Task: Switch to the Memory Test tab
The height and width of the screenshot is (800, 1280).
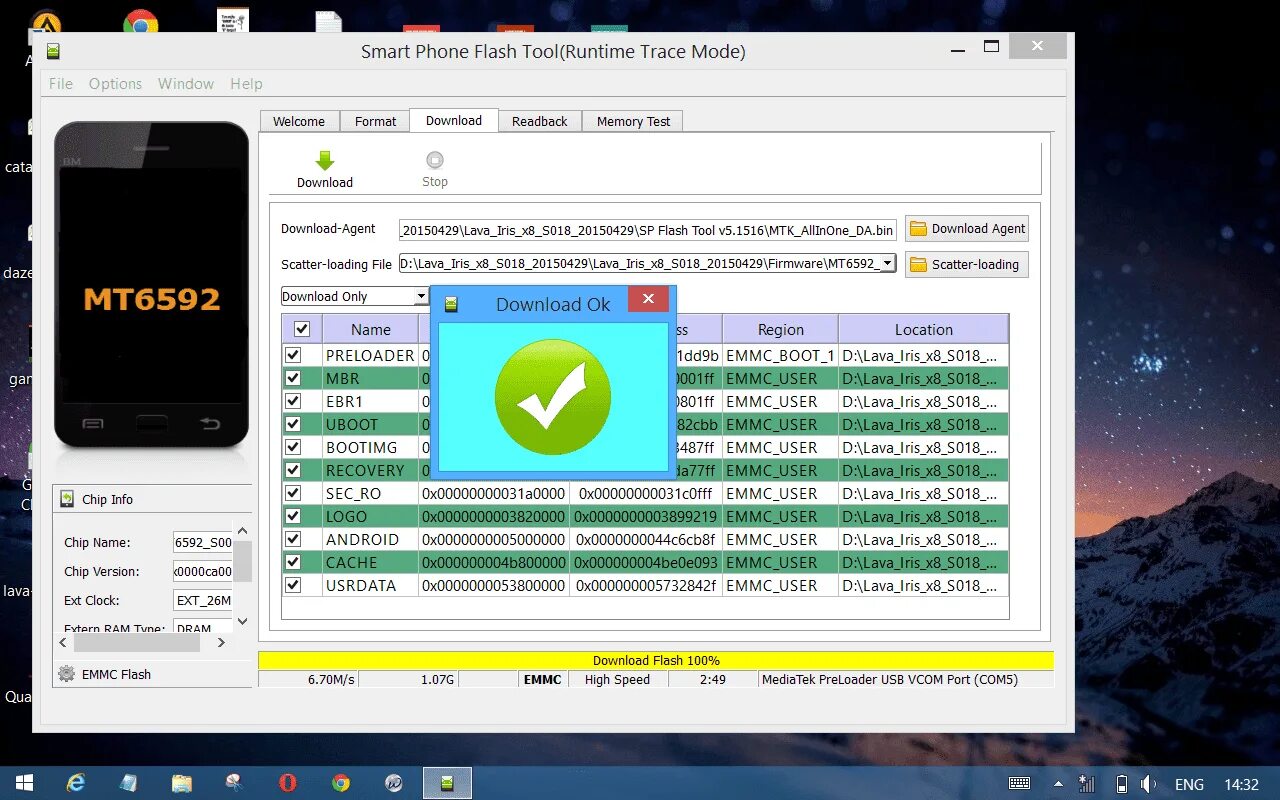Action: pyautogui.click(x=633, y=121)
